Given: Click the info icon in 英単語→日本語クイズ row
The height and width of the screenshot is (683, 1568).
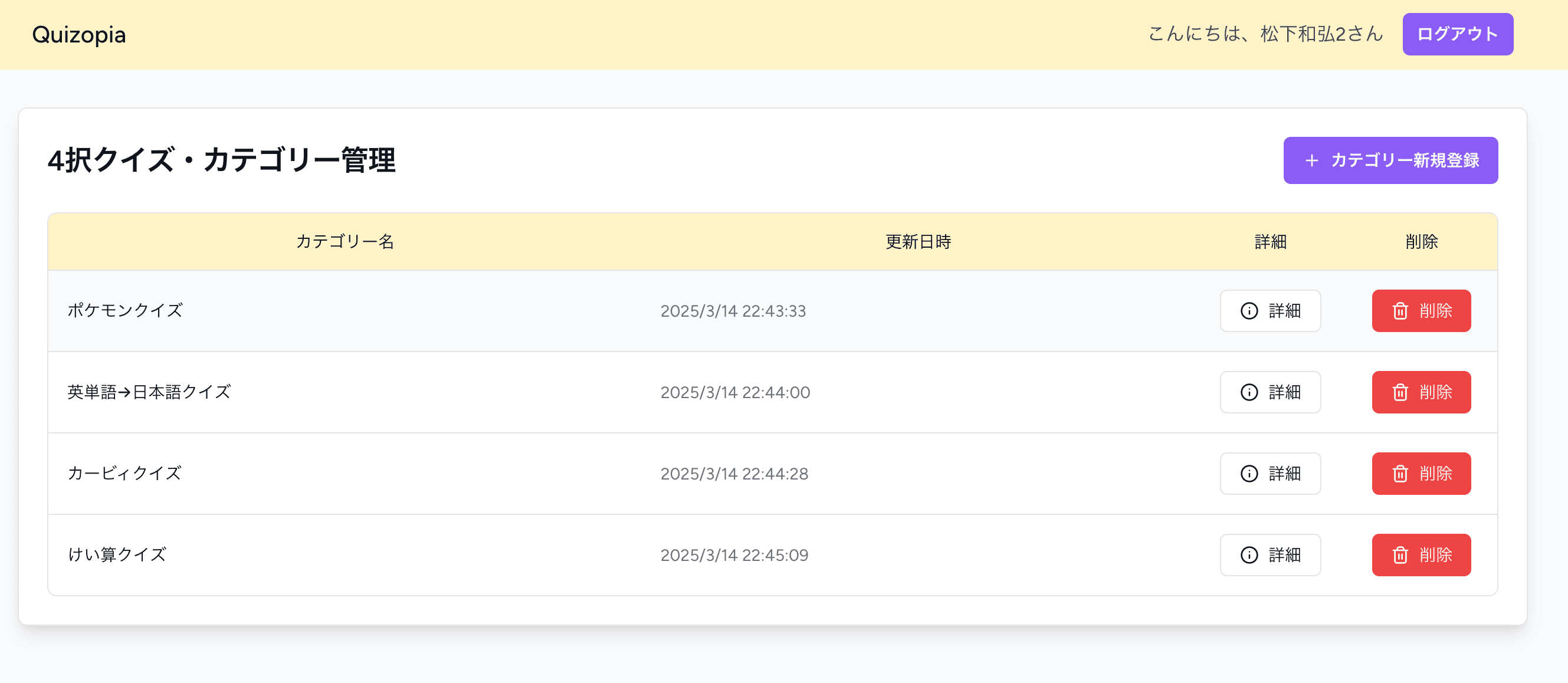Looking at the screenshot, I should pyautogui.click(x=1249, y=392).
